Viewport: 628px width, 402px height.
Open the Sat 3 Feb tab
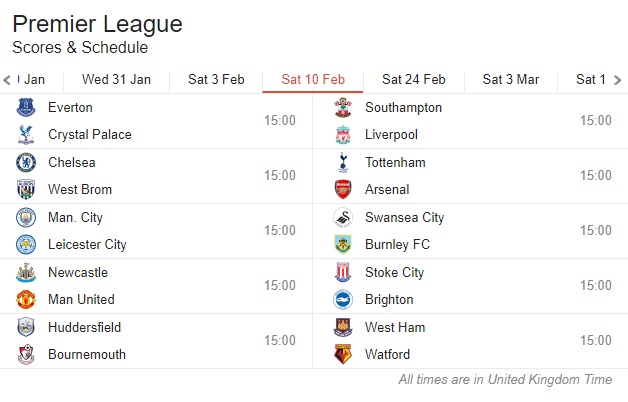point(216,80)
